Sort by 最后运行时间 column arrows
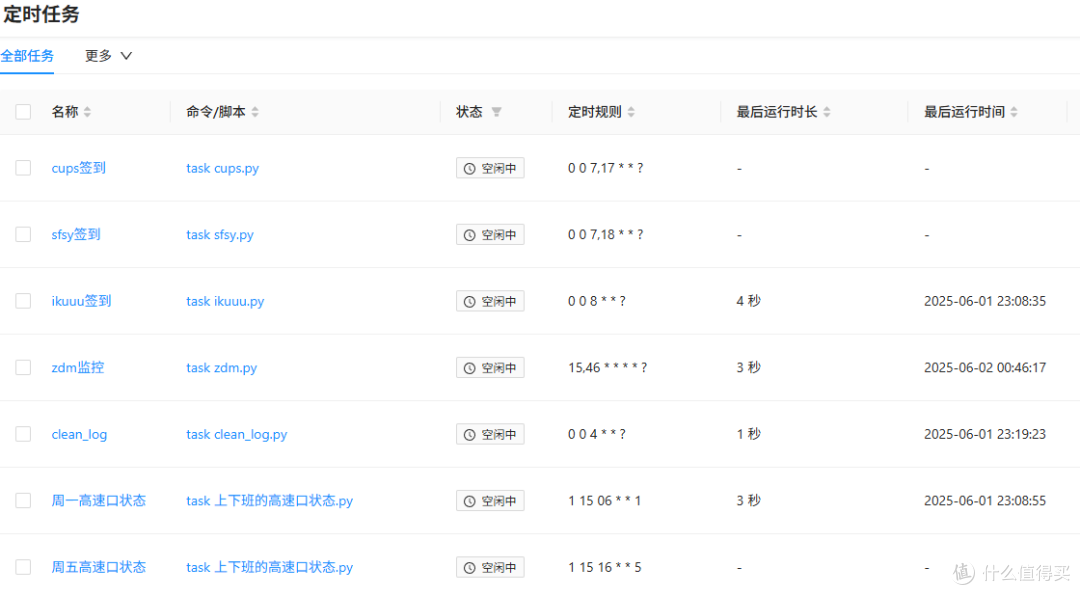 pos(1014,112)
